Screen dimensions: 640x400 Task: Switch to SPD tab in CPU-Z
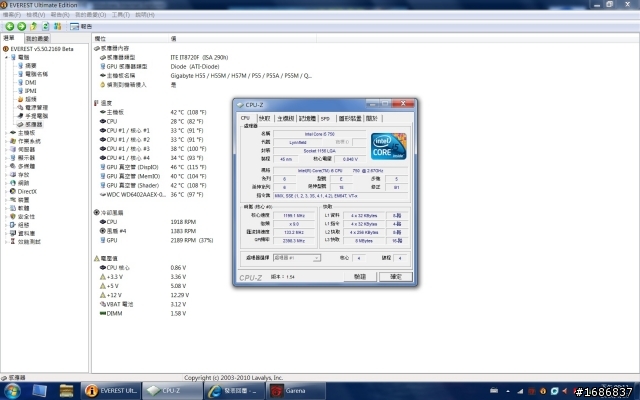point(325,118)
